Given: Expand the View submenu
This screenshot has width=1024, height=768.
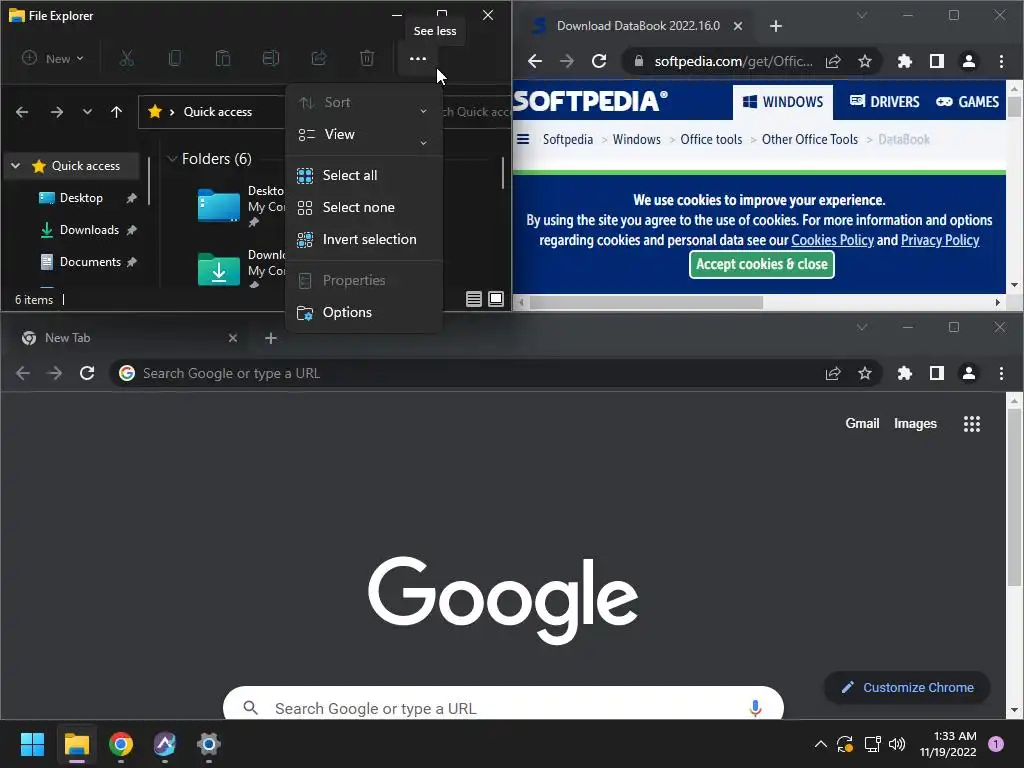Looking at the screenshot, I should click(x=364, y=135).
